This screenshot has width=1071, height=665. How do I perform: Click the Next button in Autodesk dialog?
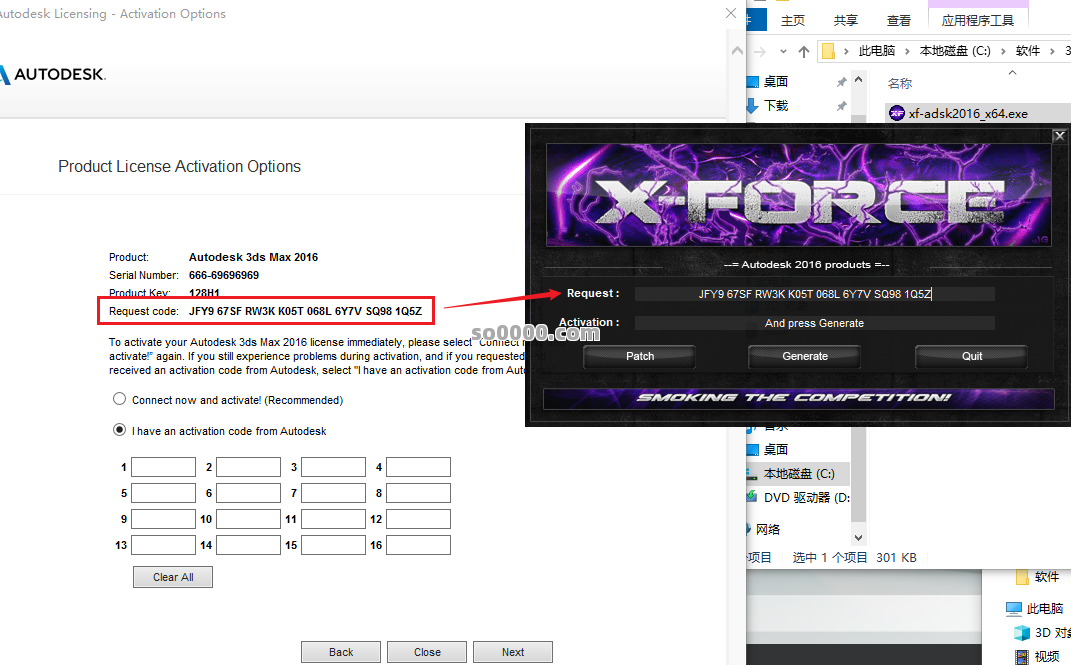(x=512, y=652)
